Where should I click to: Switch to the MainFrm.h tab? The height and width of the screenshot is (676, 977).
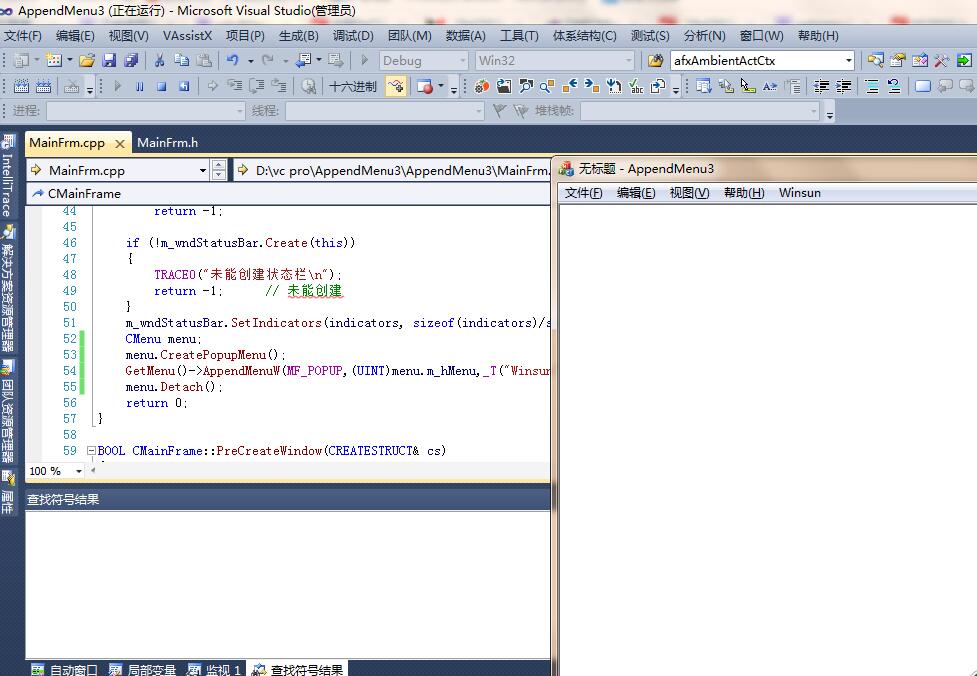click(x=167, y=143)
